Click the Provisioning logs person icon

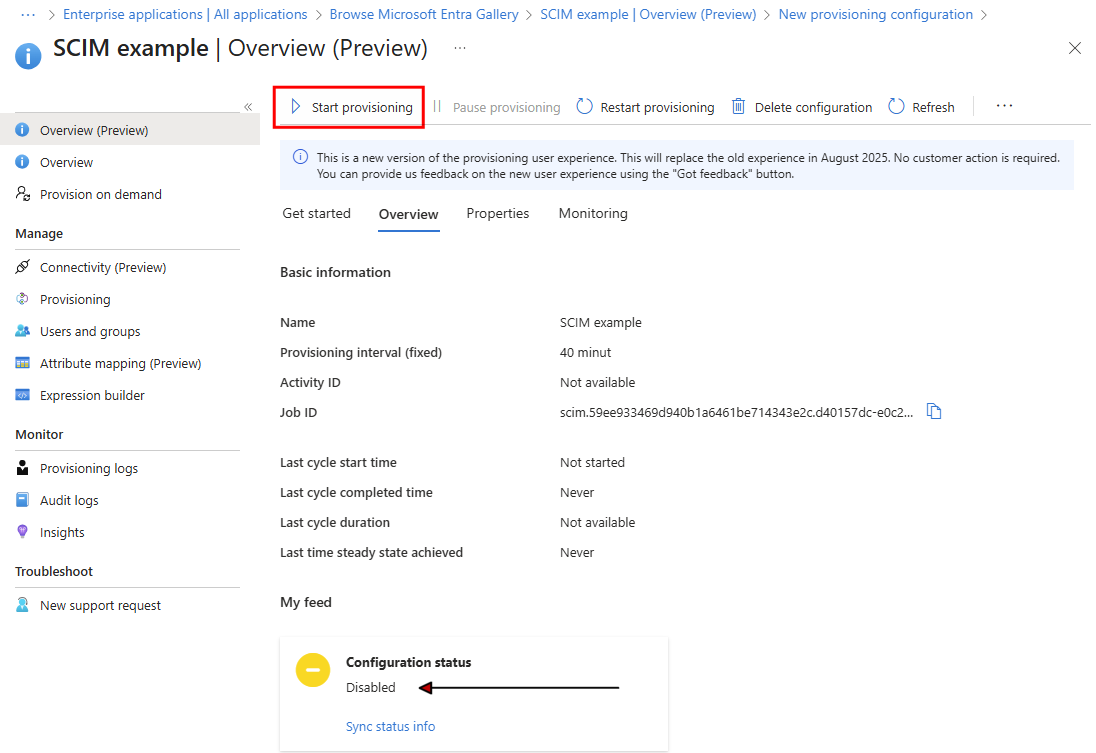click(x=22, y=468)
